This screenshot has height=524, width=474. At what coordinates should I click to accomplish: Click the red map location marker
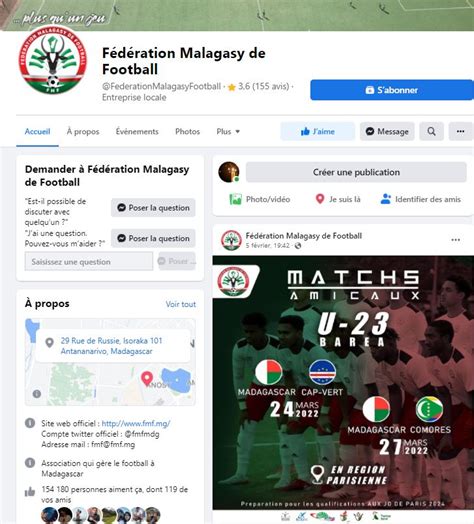click(147, 378)
